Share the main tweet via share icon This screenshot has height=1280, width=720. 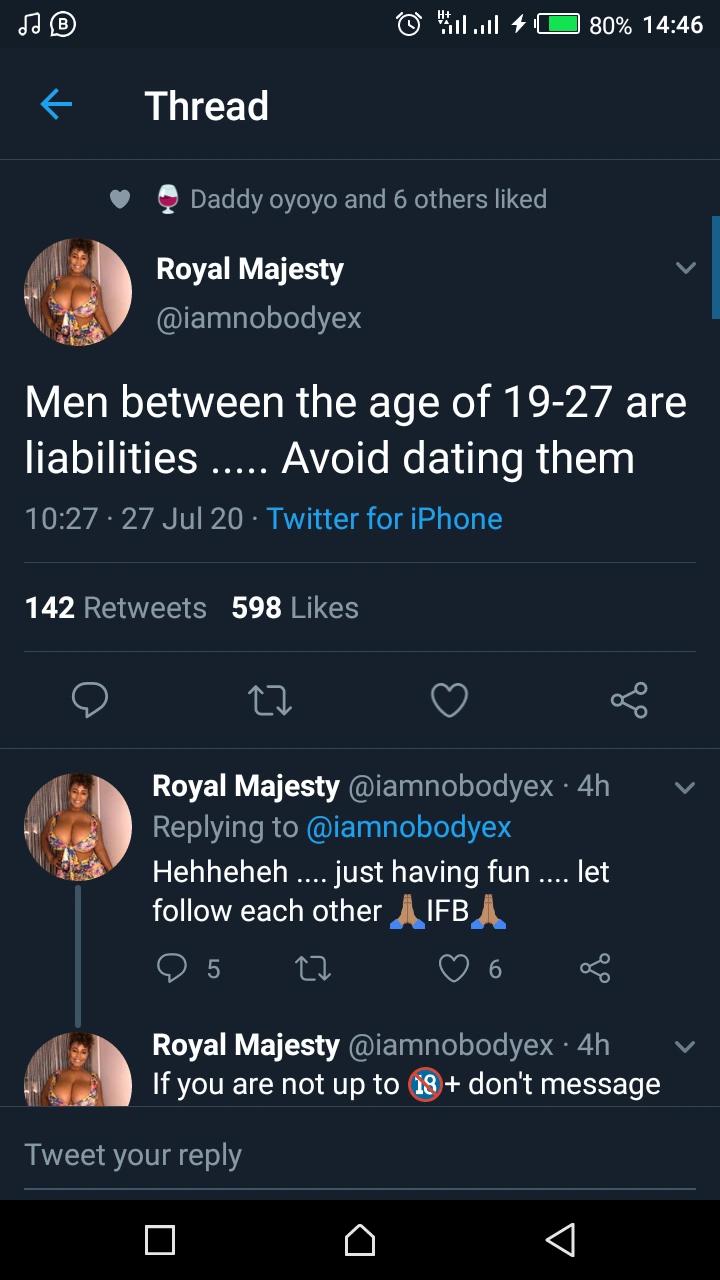point(629,700)
